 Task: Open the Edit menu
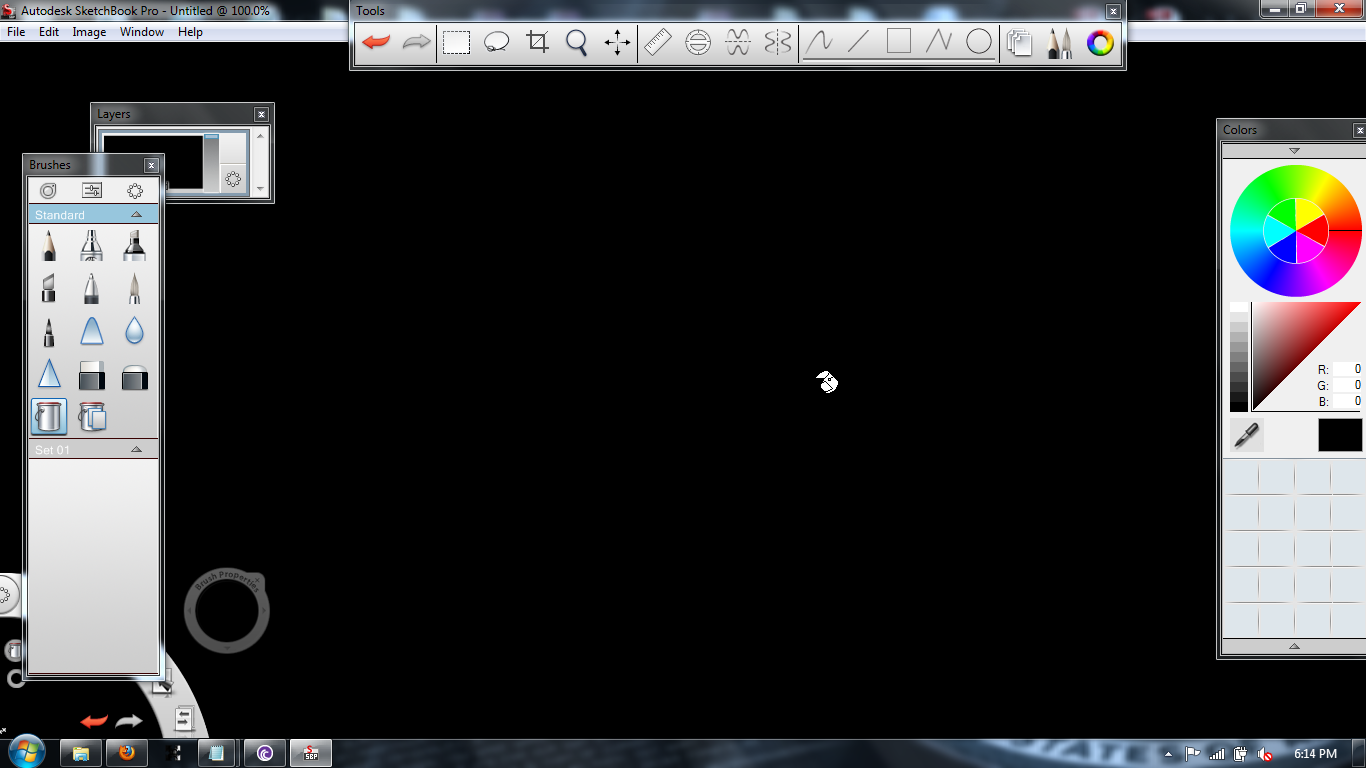pos(49,32)
